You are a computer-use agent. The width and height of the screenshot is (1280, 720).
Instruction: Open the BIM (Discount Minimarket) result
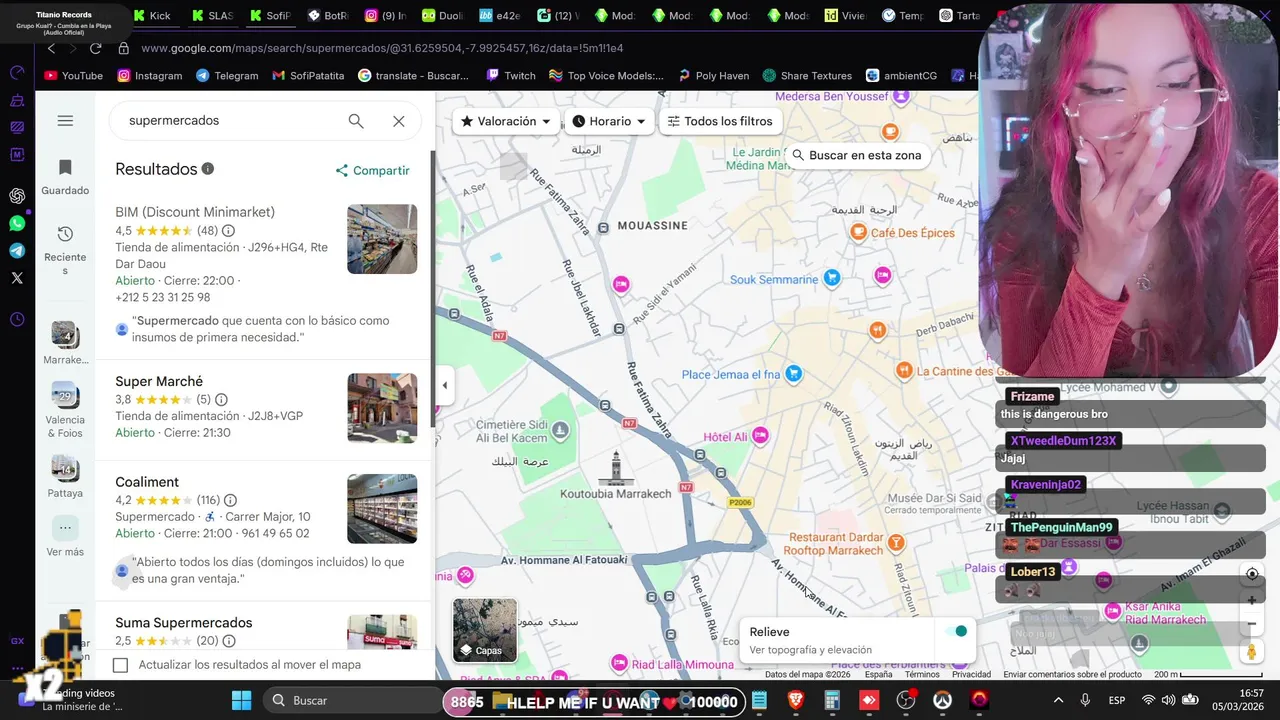click(x=195, y=212)
